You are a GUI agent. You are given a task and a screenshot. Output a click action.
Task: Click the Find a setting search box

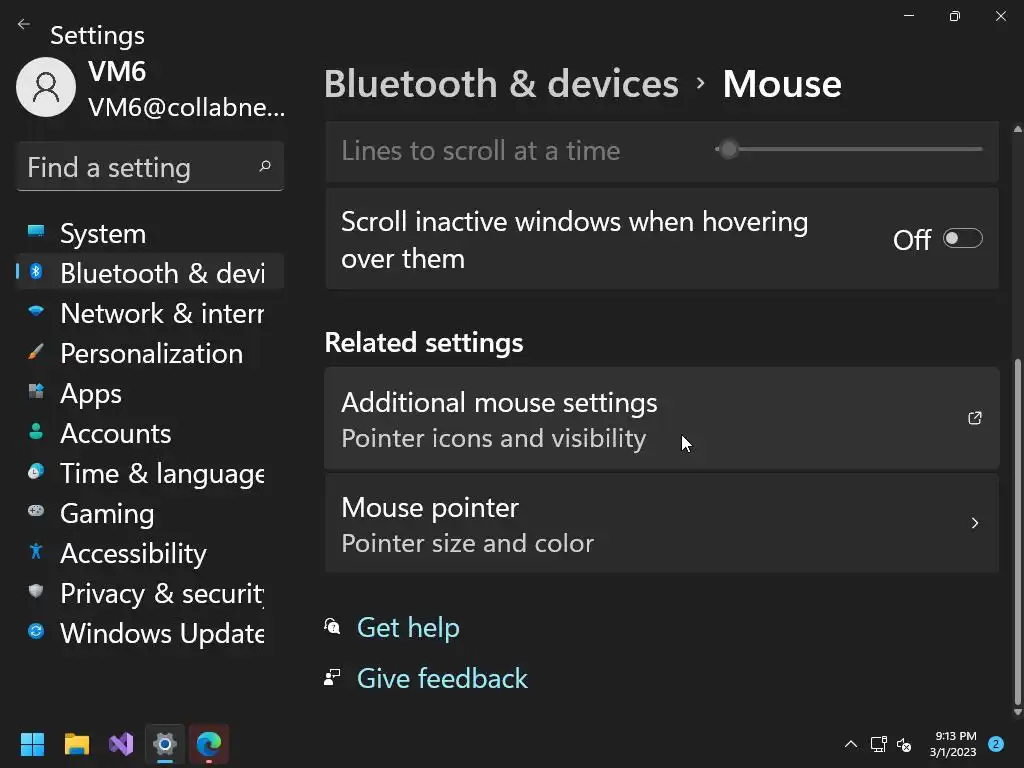tap(140, 167)
